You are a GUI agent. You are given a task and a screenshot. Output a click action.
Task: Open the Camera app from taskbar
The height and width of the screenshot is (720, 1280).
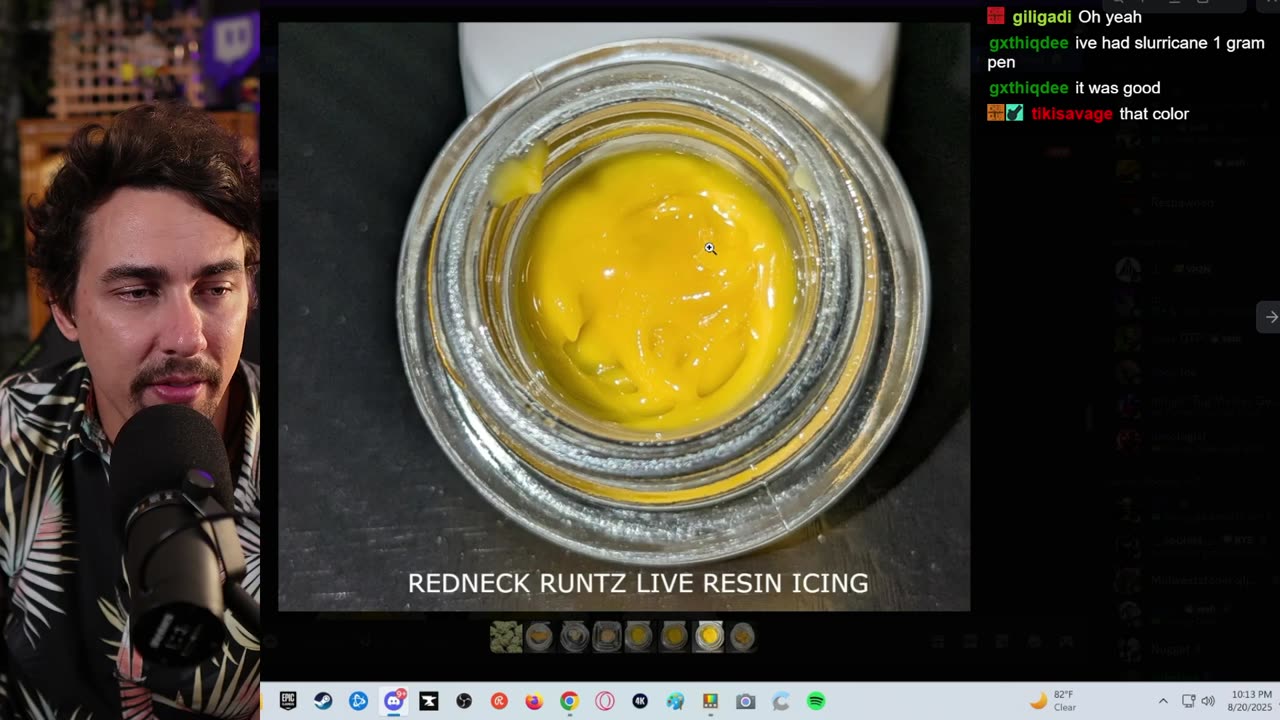coord(745,701)
